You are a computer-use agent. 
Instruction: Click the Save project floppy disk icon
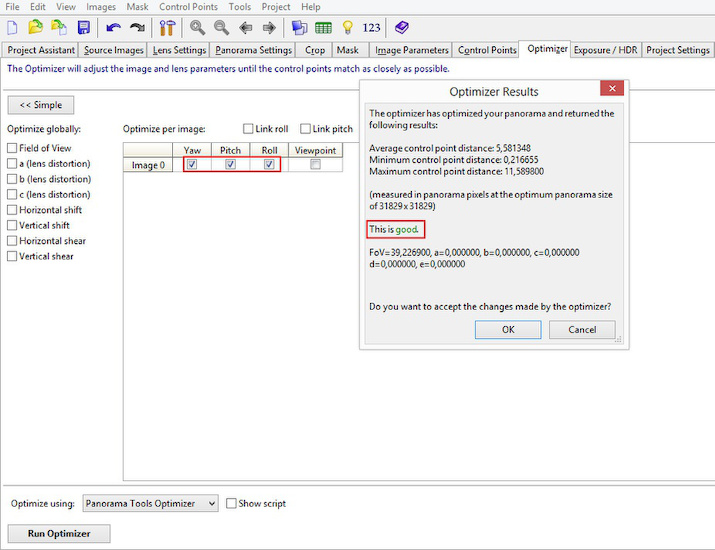tap(83, 27)
